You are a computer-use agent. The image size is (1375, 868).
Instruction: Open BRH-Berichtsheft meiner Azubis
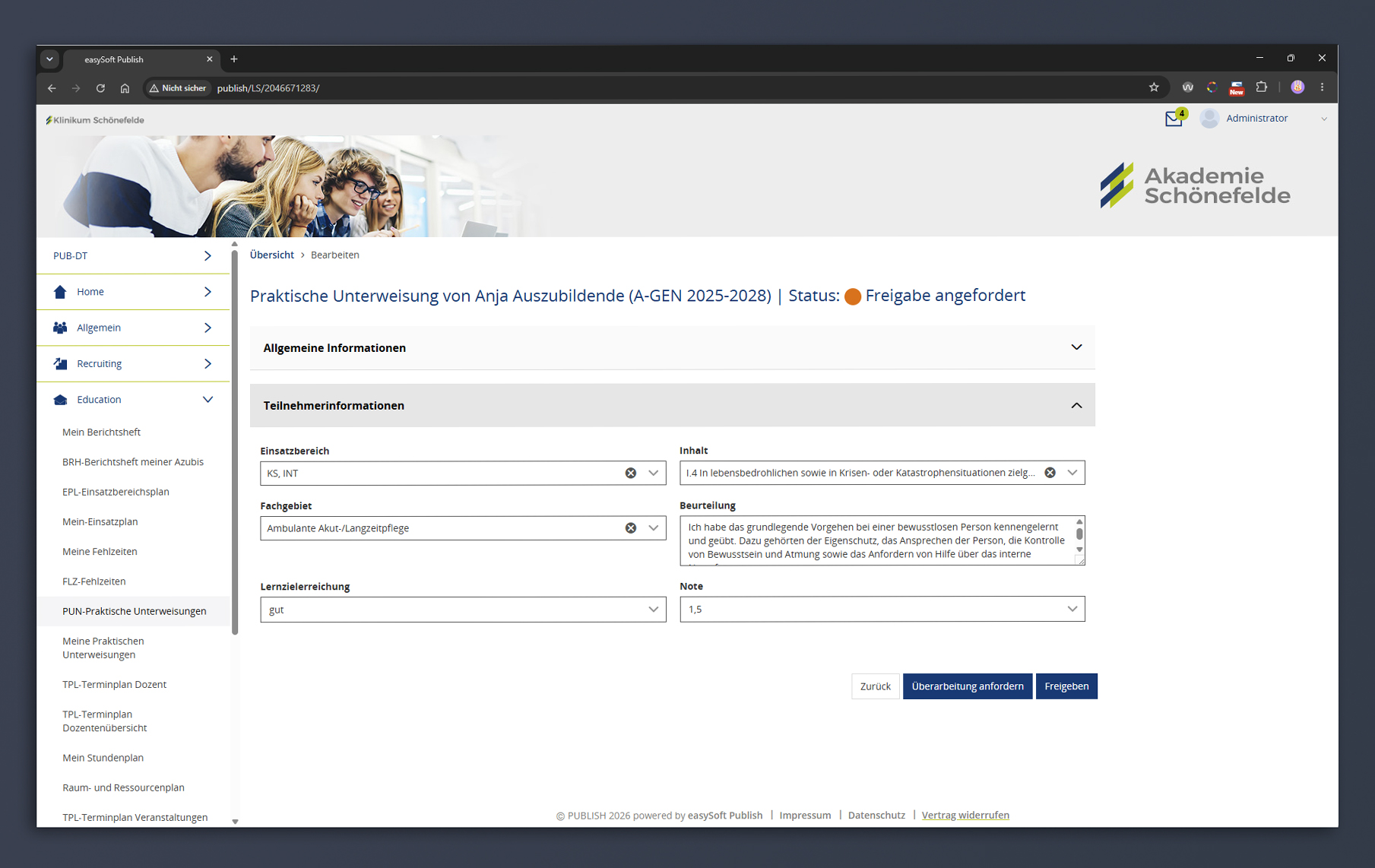[133, 462]
